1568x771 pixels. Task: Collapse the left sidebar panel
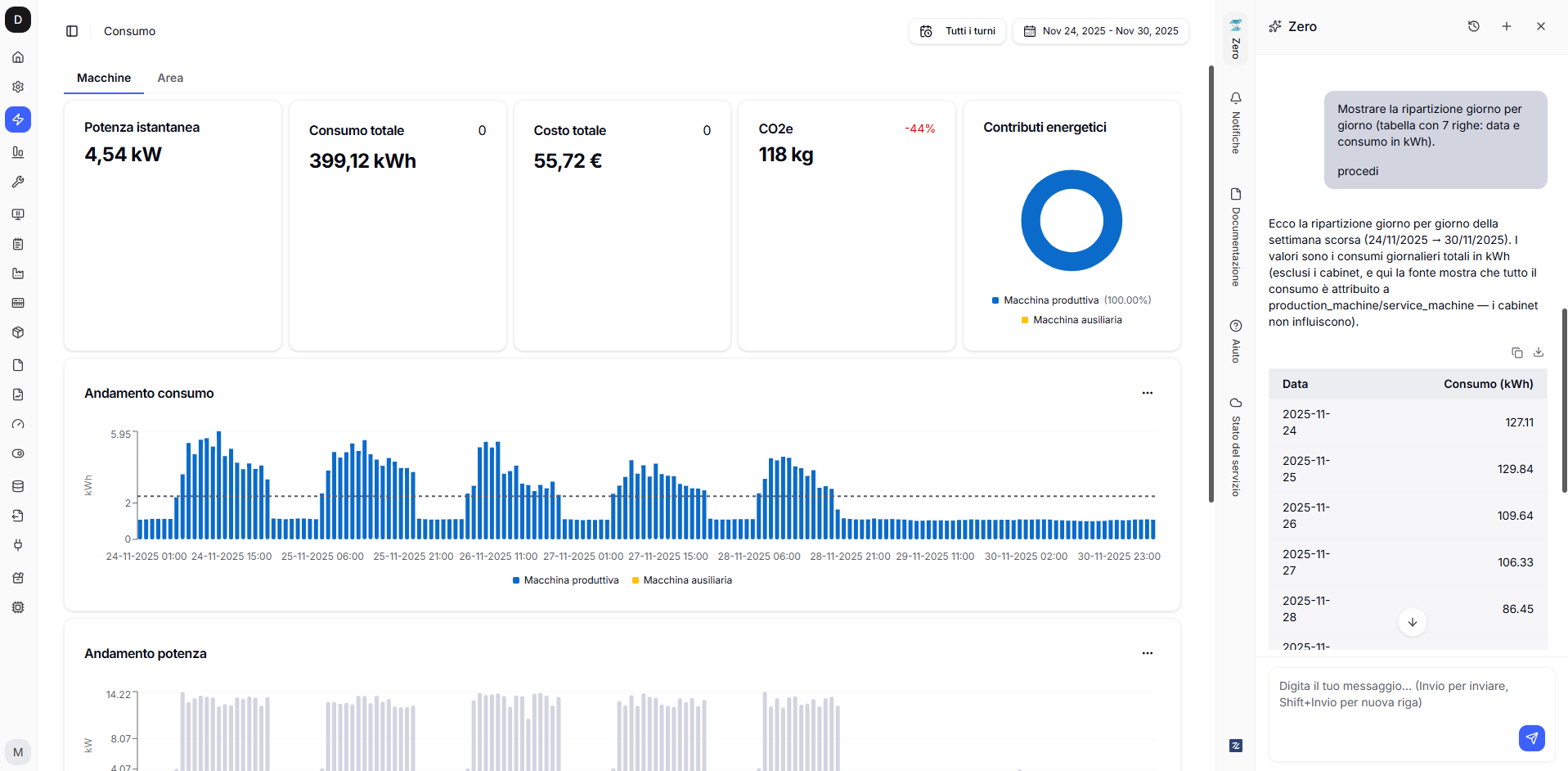coord(72,31)
